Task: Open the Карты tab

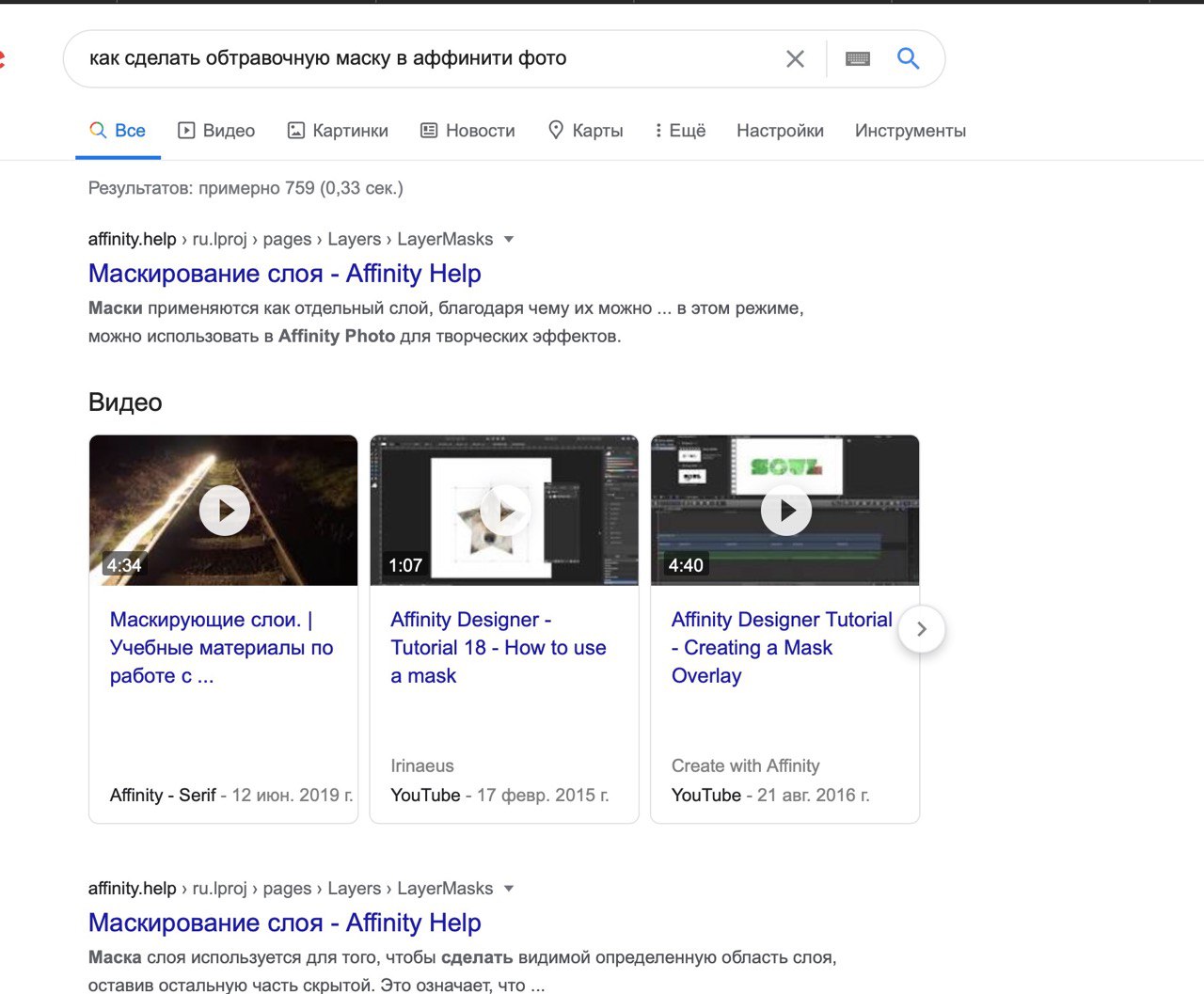Action: coord(585,131)
